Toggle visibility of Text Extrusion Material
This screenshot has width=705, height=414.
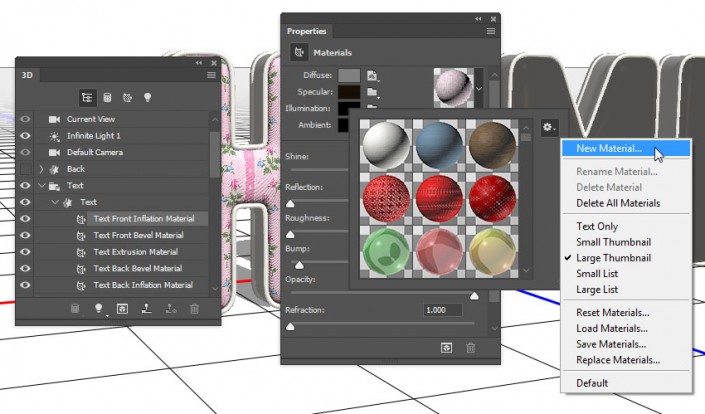pyautogui.click(x=26, y=252)
